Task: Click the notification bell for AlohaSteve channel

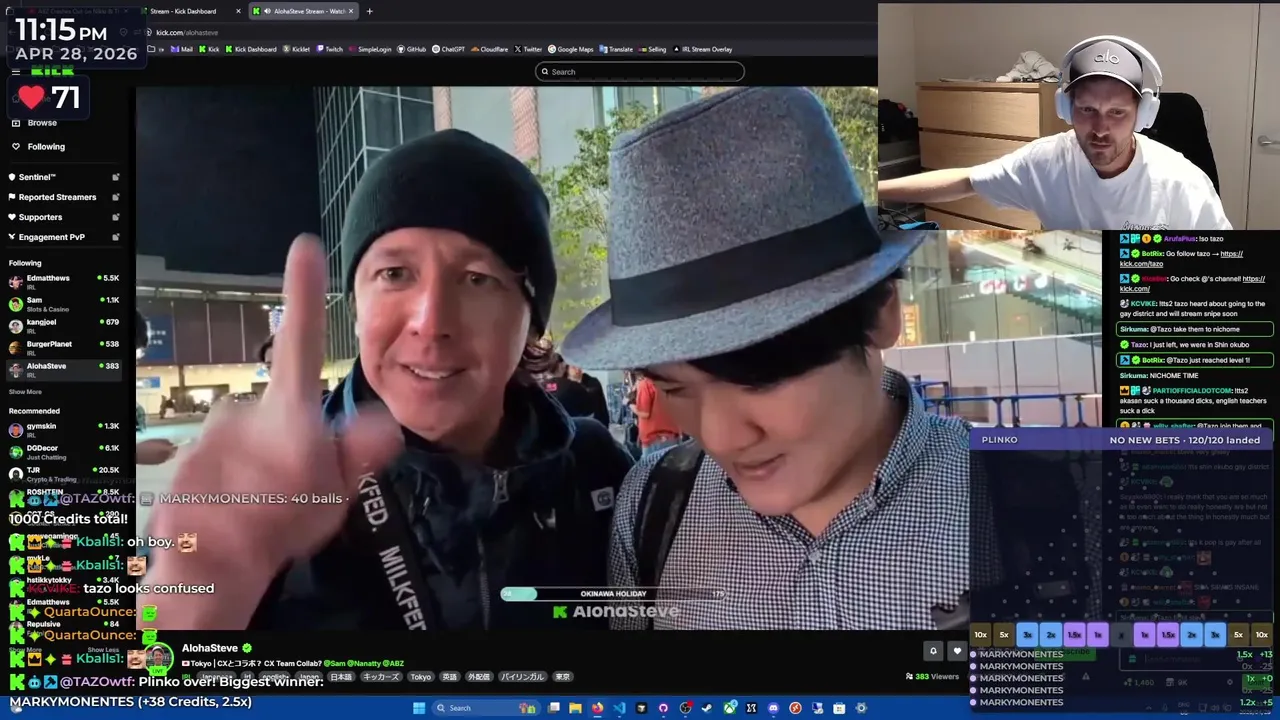Action: click(933, 651)
